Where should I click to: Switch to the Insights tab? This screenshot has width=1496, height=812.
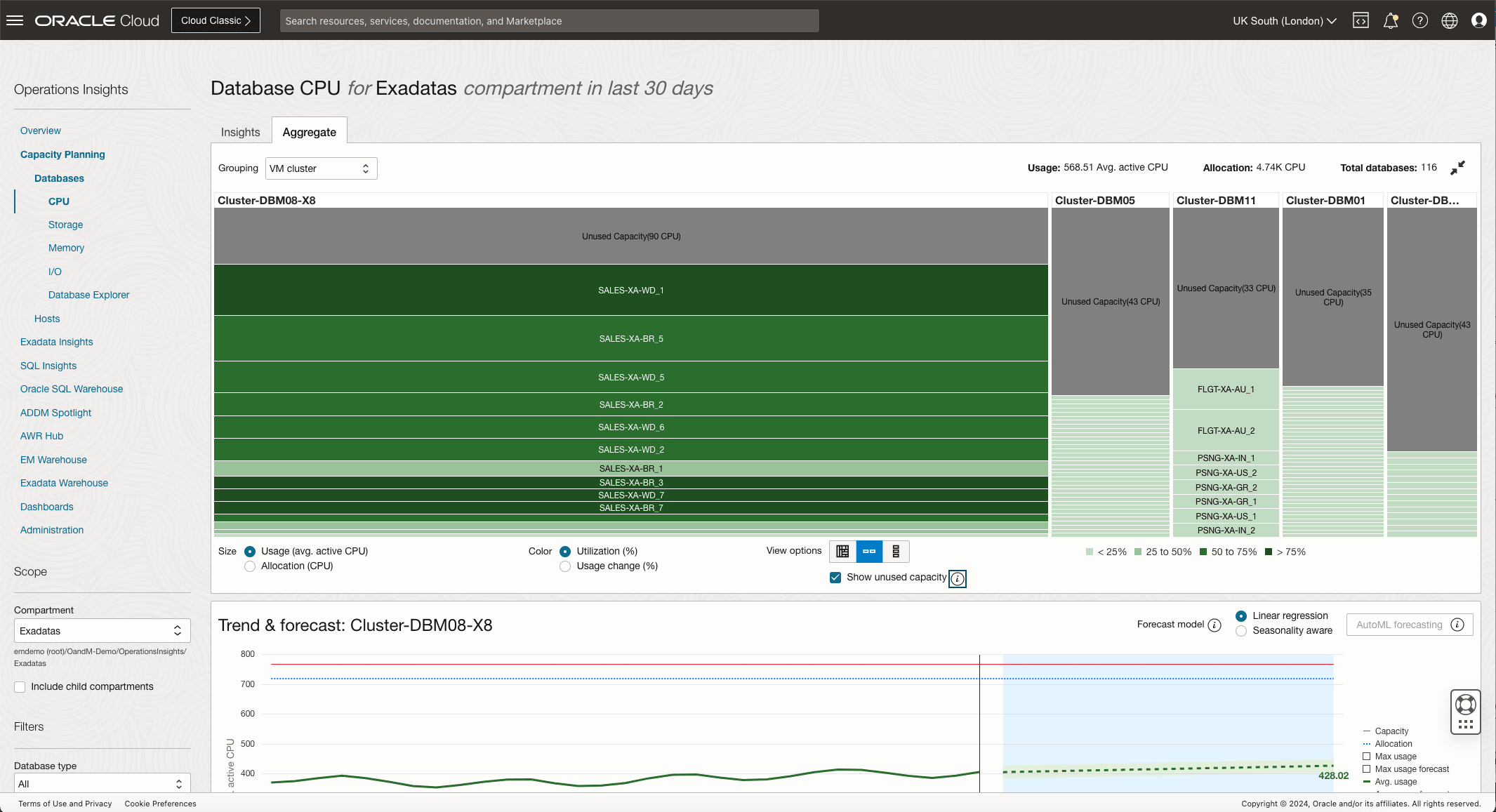[x=240, y=131]
